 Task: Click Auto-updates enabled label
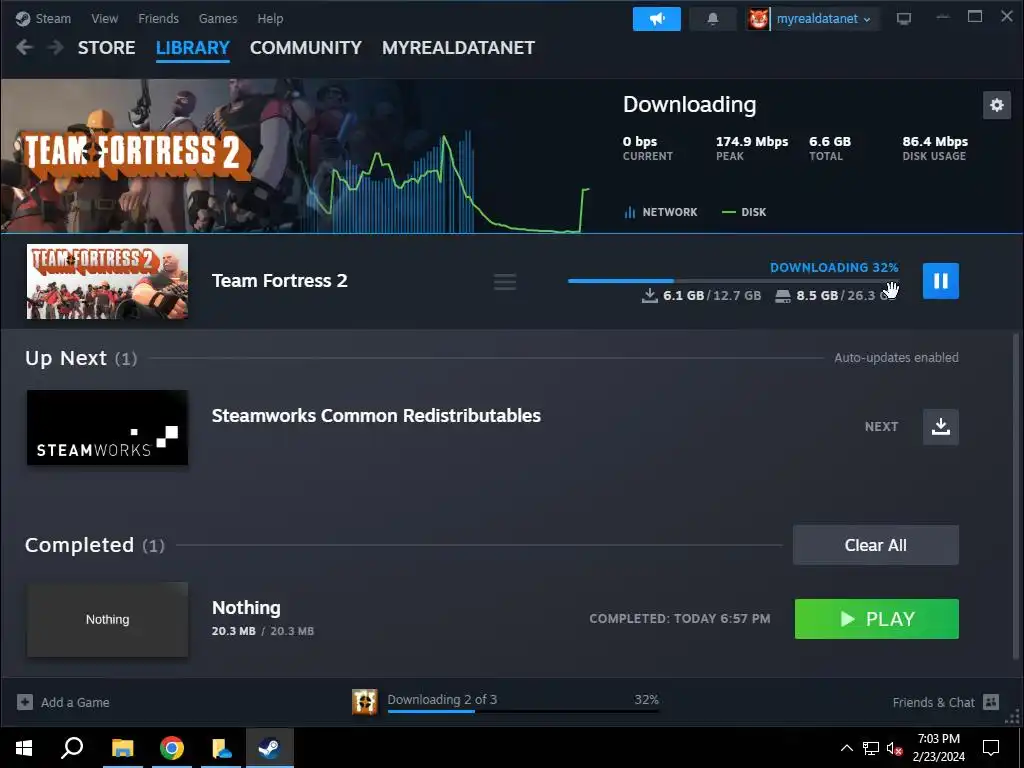pos(896,358)
